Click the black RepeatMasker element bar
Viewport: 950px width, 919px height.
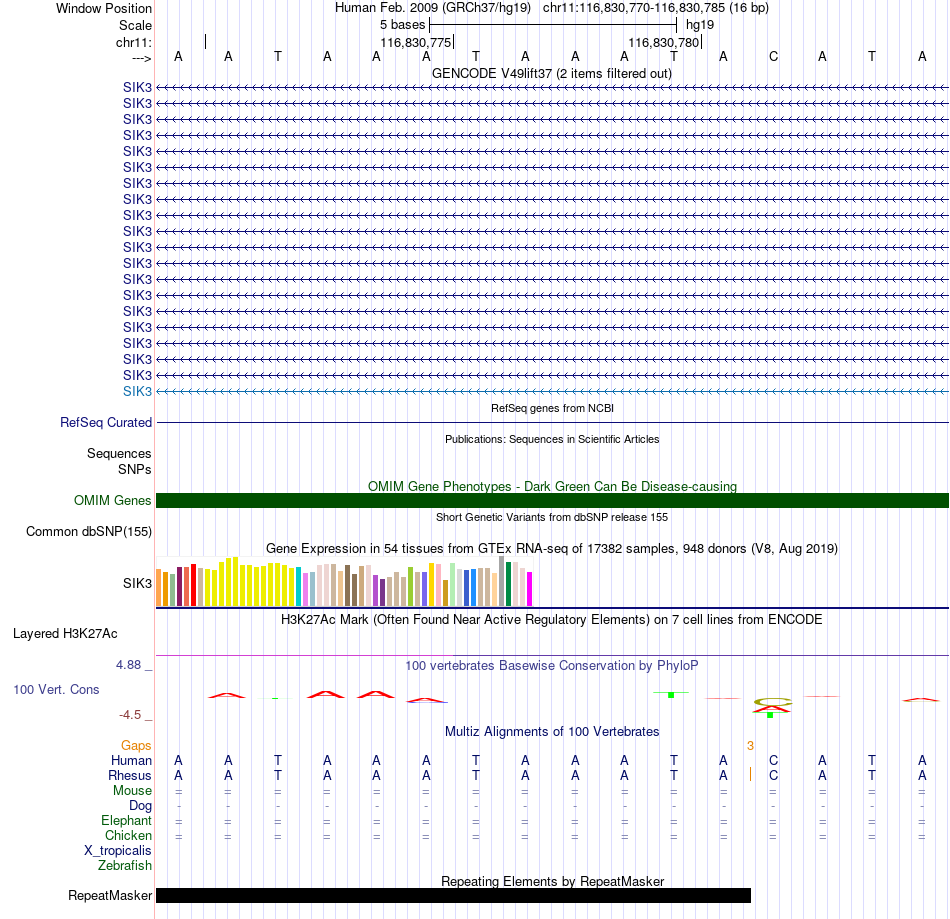(453, 895)
